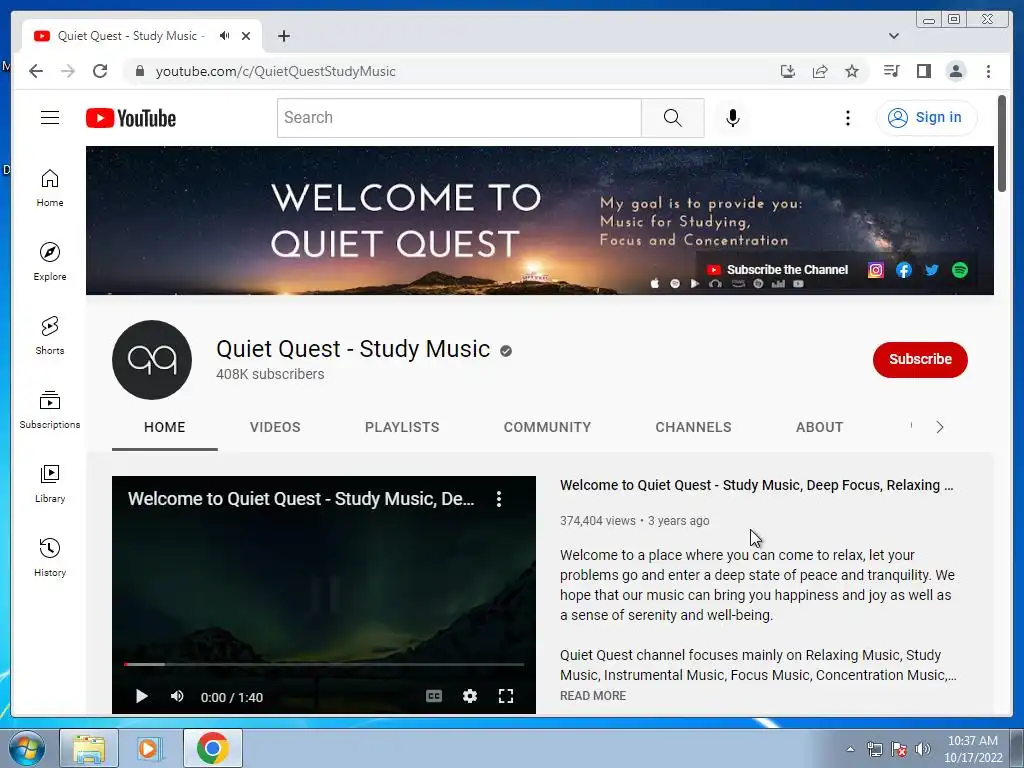The width and height of the screenshot is (1024, 768).
Task: Click the search magnifier button
Action: pyautogui.click(x=673, y=118)
